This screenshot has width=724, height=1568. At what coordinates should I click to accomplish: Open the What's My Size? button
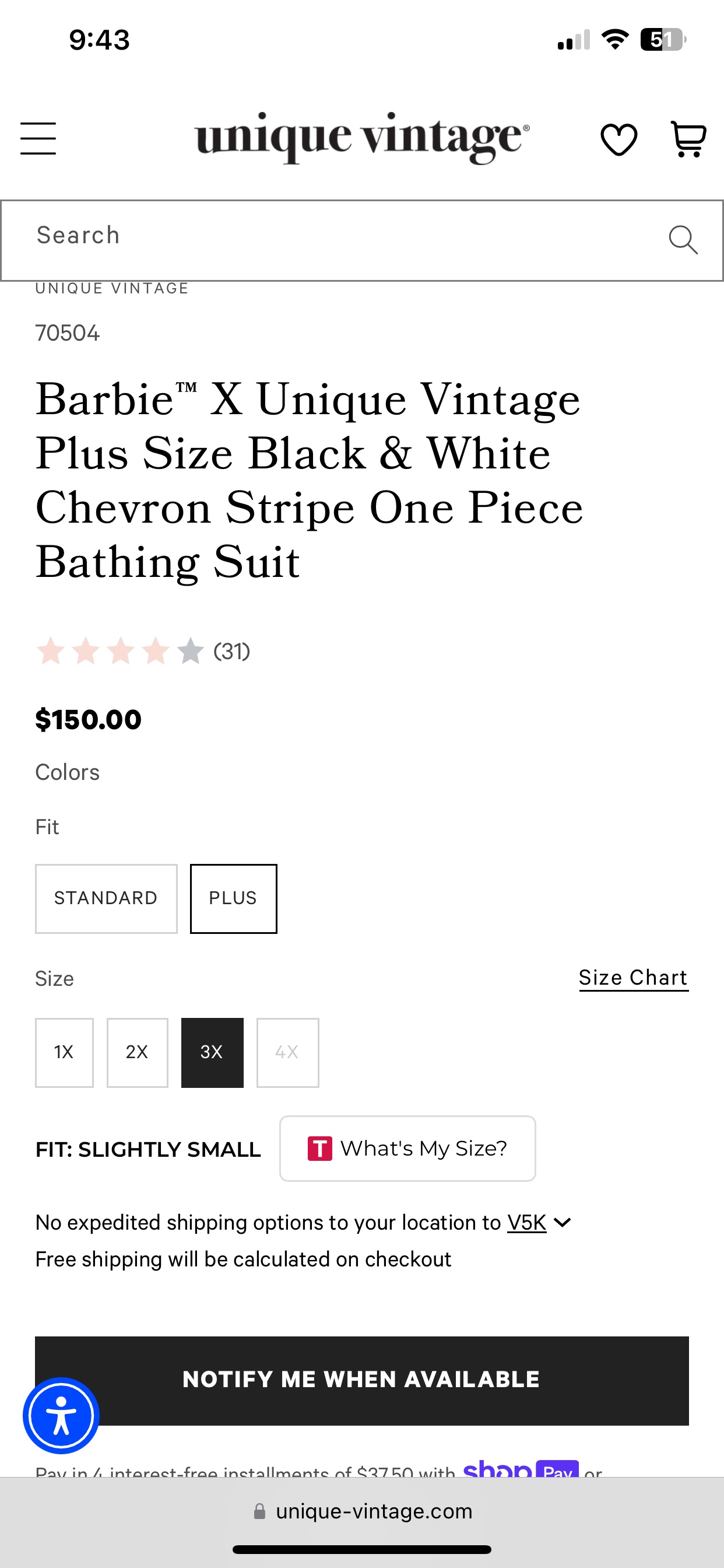(407, 1149)
